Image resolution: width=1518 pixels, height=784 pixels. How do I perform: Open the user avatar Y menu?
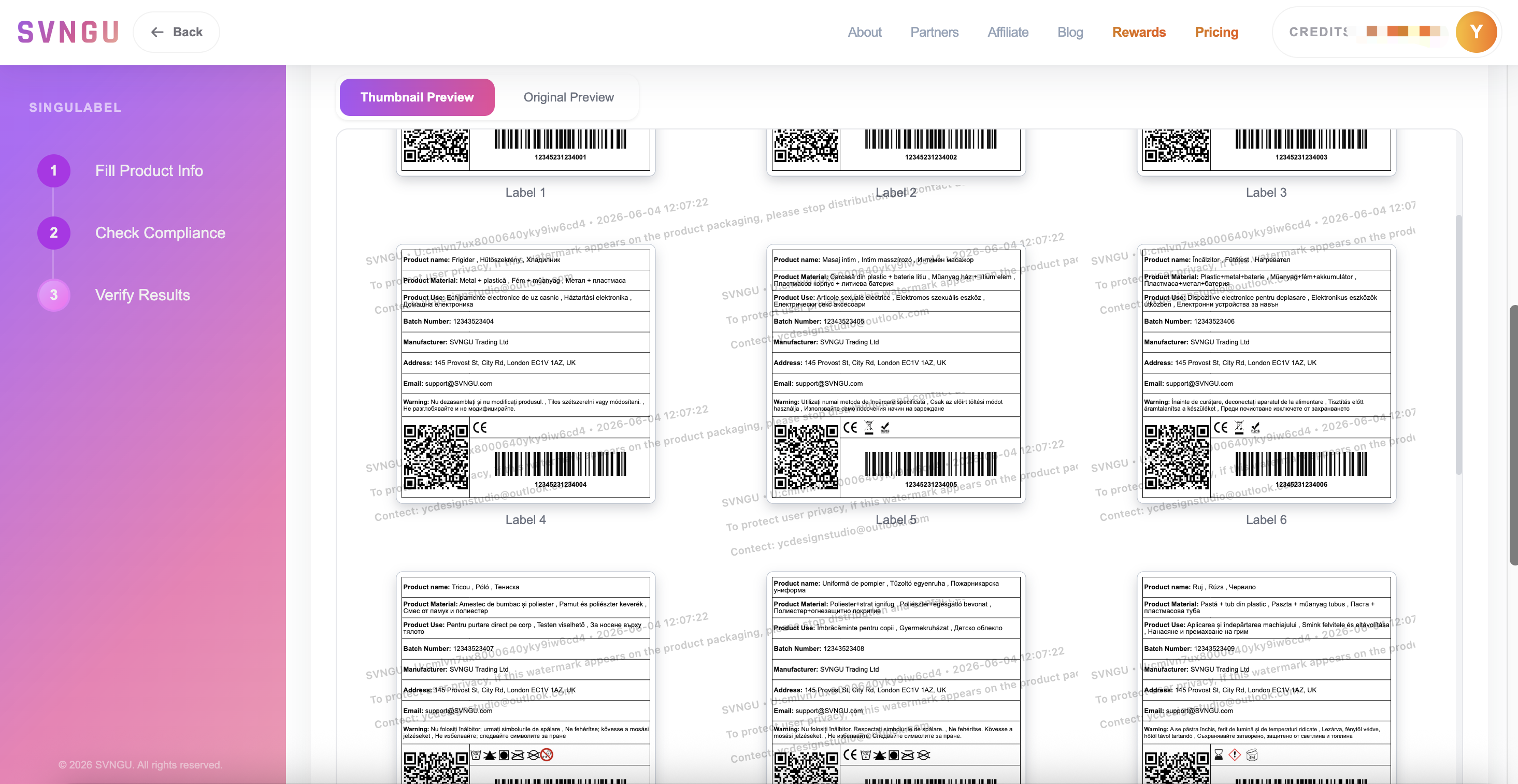point(1476,32)
